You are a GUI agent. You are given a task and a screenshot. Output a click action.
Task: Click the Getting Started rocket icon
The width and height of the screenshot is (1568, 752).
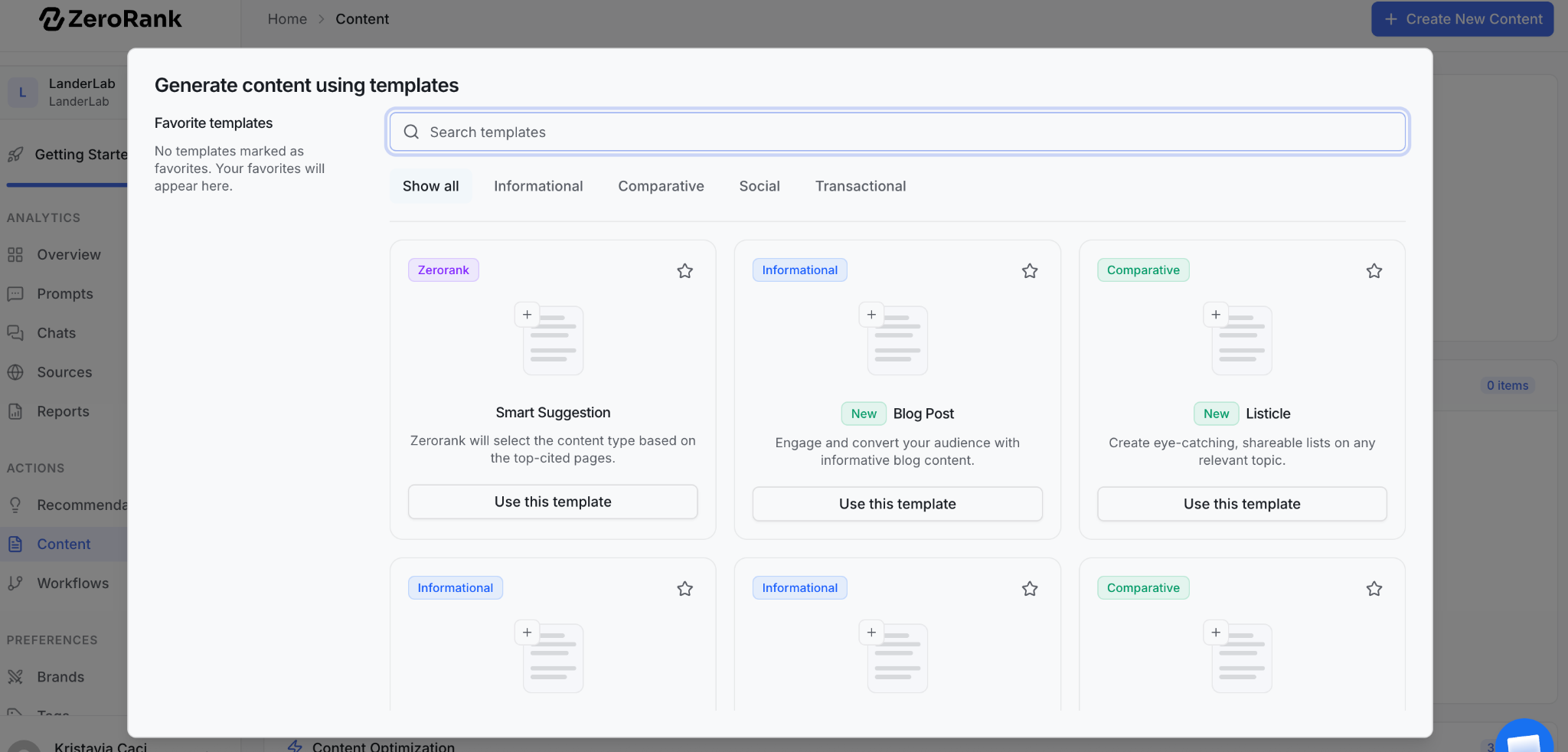click(15, 155)
